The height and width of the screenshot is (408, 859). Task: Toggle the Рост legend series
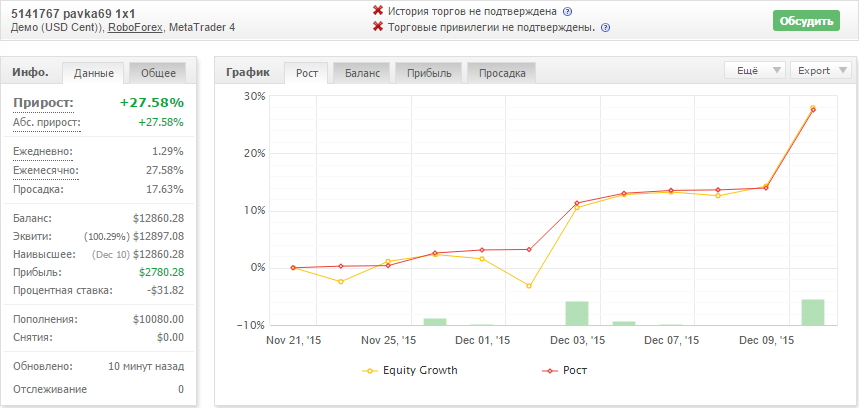coord(564,370)
